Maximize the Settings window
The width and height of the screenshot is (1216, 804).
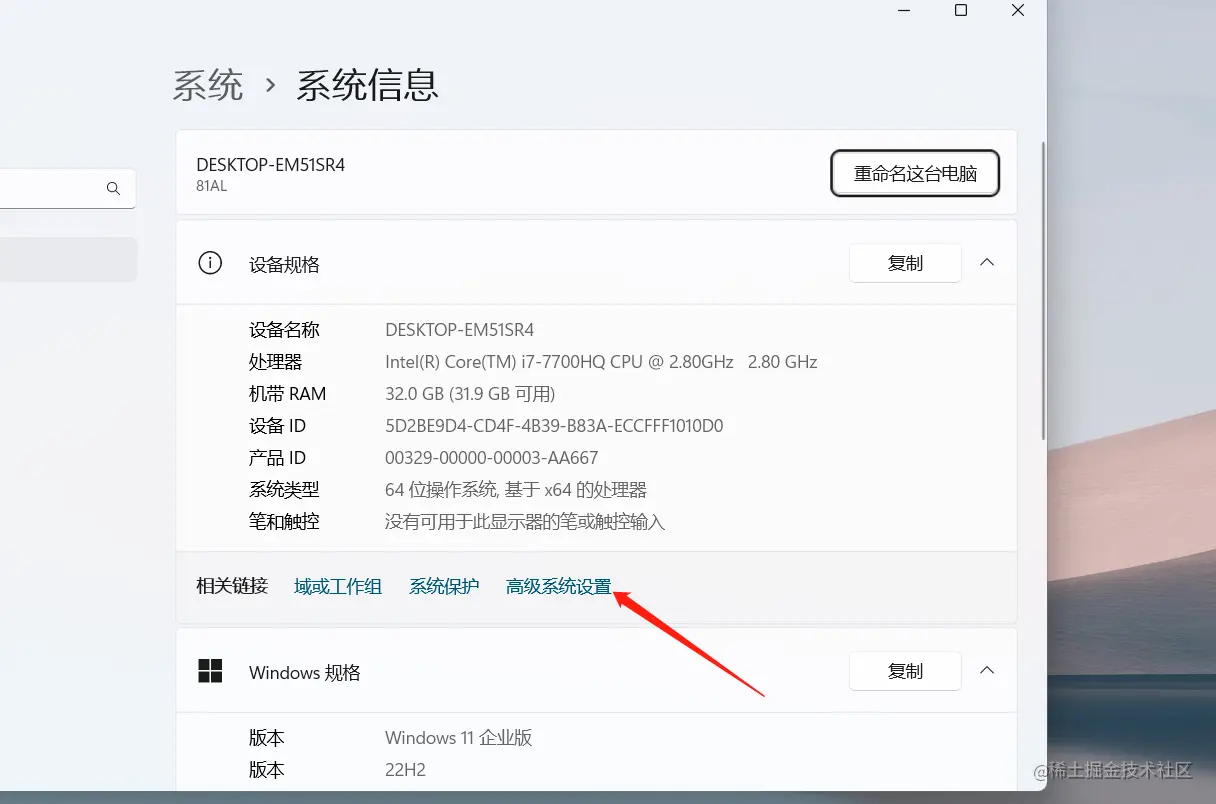[x=961, y=10]
